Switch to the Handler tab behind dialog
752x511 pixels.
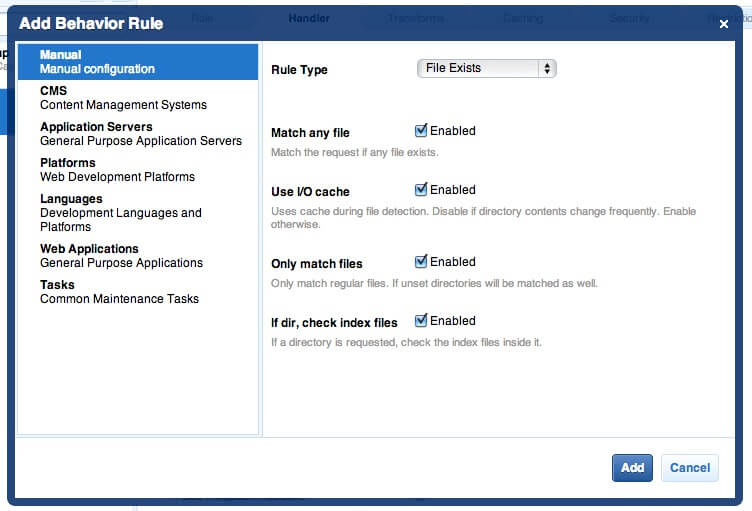click(309, 18)
